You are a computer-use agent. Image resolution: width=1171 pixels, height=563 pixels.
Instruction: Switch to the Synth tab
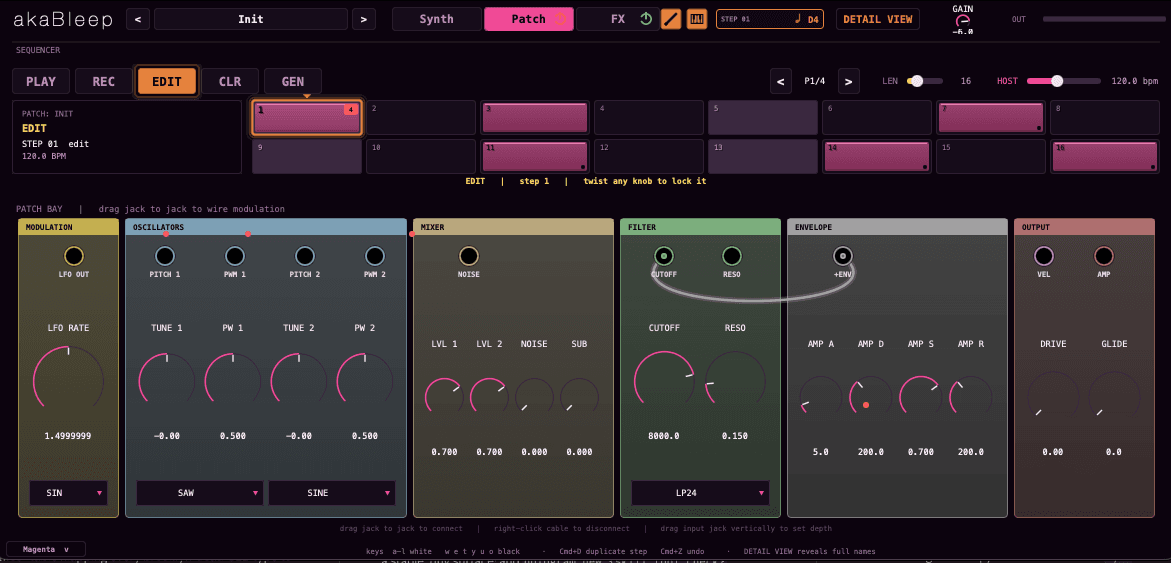coord(436,19)
